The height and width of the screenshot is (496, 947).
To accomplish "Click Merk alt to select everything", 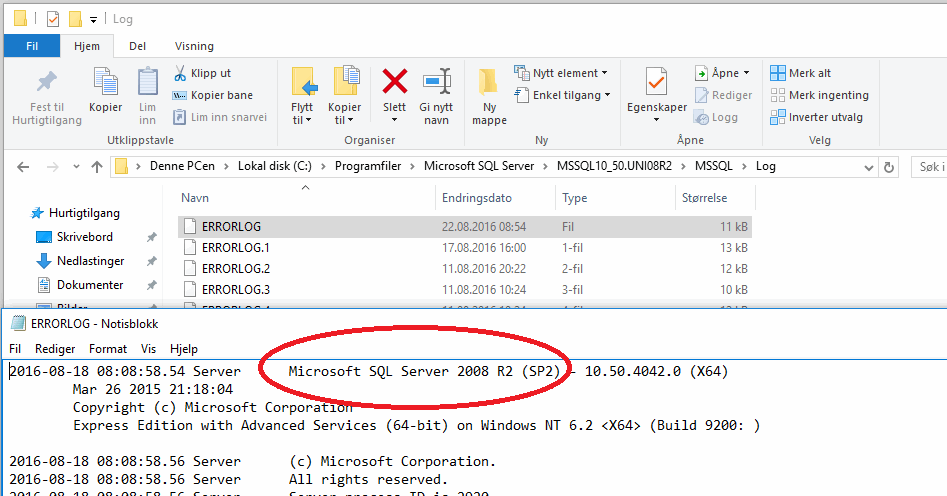I will [809, 73].
